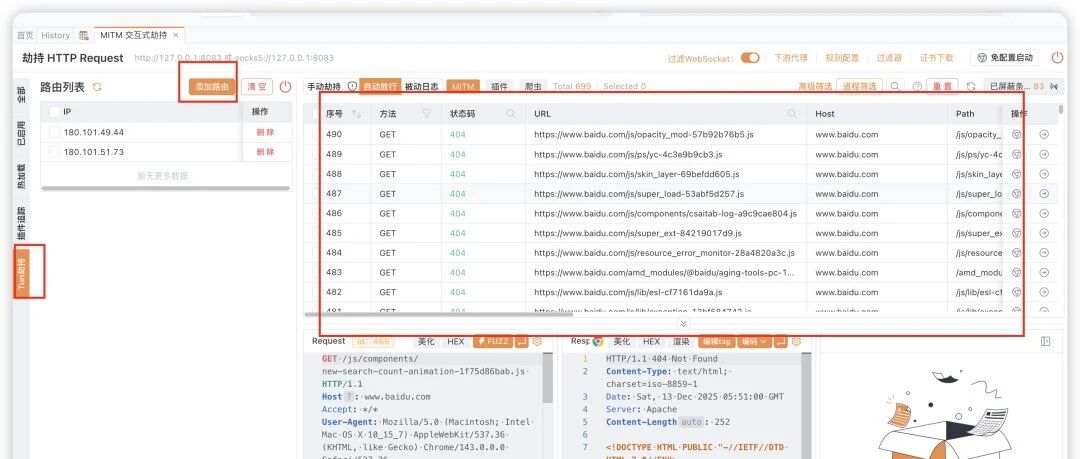Screen dimensions: 1080x459
Task: Select 被动日志 mode
Action: click(422, 87)
